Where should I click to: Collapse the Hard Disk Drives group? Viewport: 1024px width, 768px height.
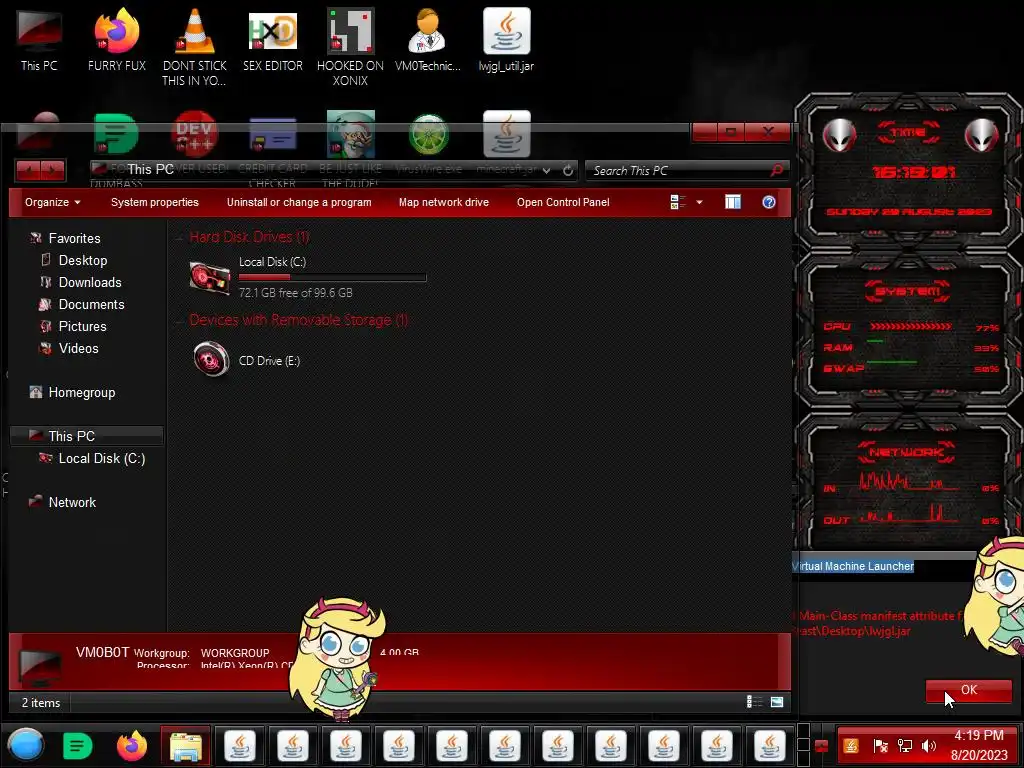coord(179,238)
